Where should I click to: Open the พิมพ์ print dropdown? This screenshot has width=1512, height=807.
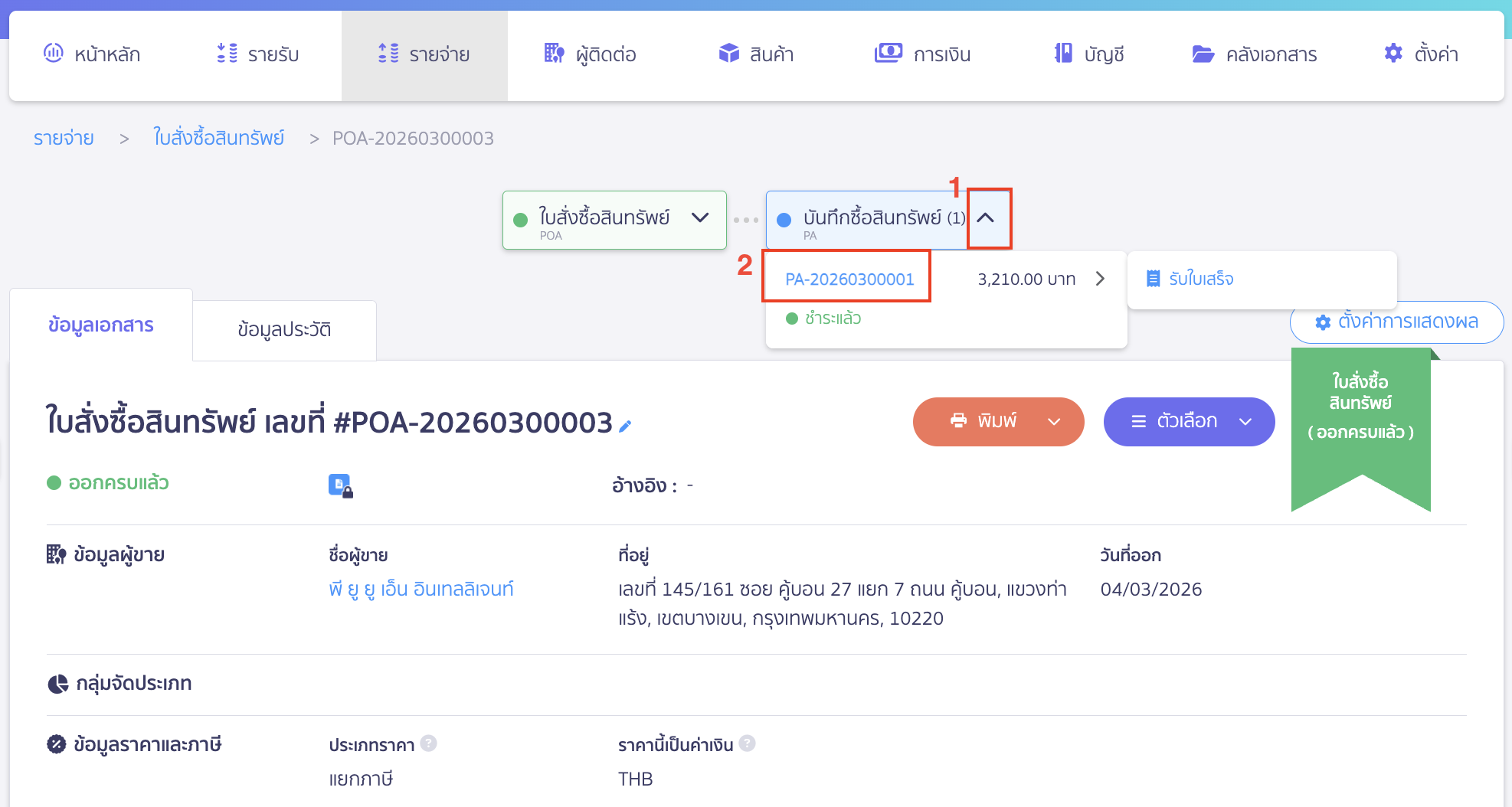click(x=1054, y=422)
